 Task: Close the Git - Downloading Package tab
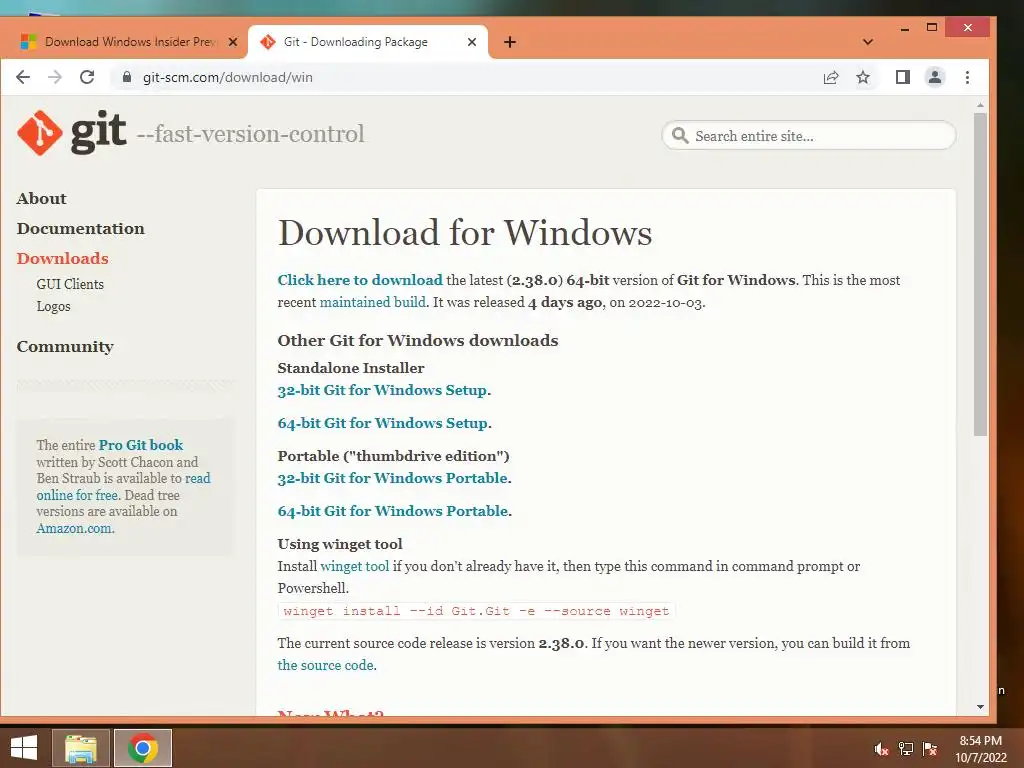472,42
